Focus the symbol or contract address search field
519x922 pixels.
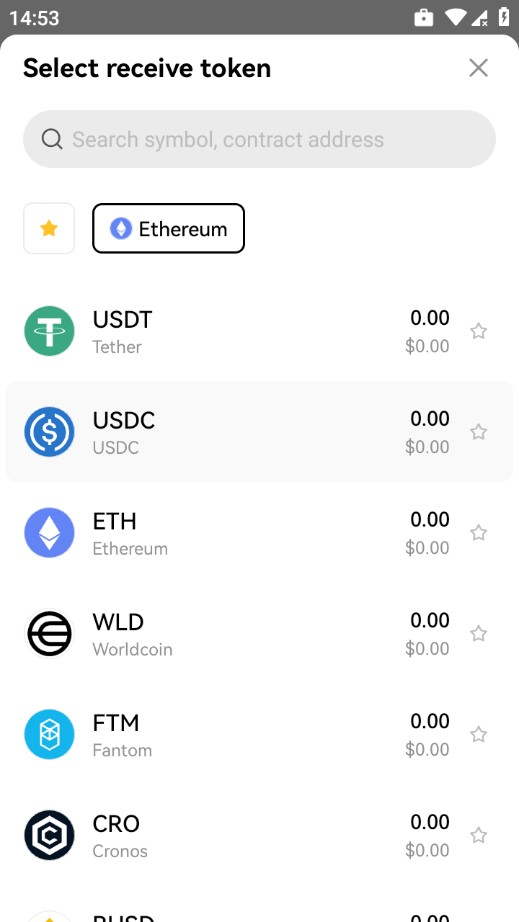pos(259,139)
